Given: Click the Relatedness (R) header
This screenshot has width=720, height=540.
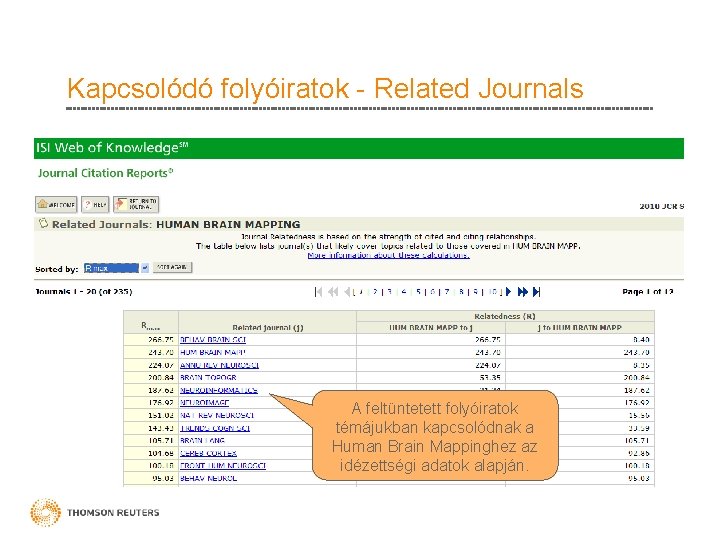Looking at the screenshot, I should 505,316.
